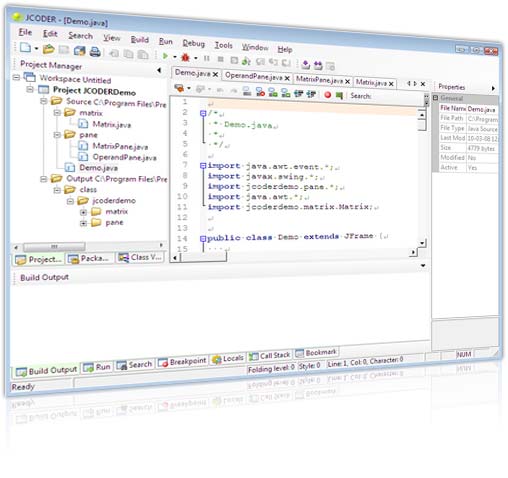This screenshot has width=508, height=478.
Task: Click the second unfold icon in editor toolbar
Action: 311,94
